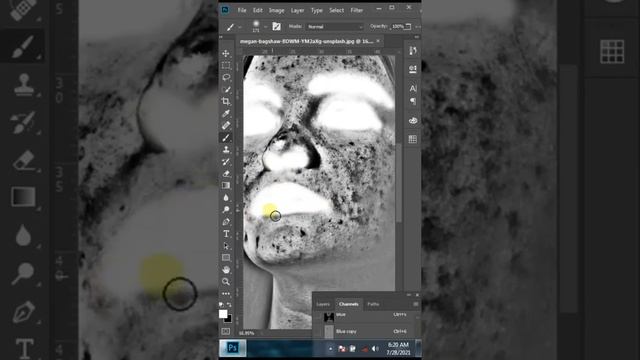Screen dimensions: 640x360
Task: Click the white foreground color swatch
Action: 223,313
